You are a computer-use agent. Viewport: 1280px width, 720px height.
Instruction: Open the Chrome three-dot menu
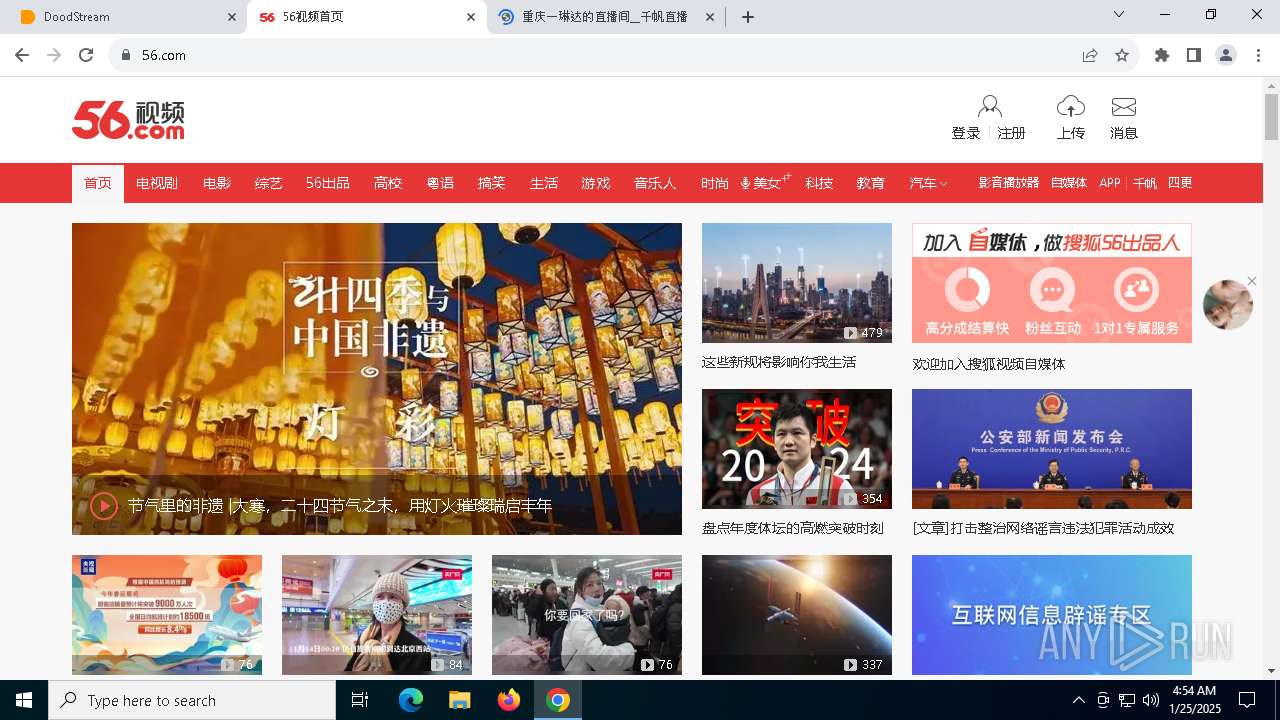pyautogui.click(x=1258, y=55)
